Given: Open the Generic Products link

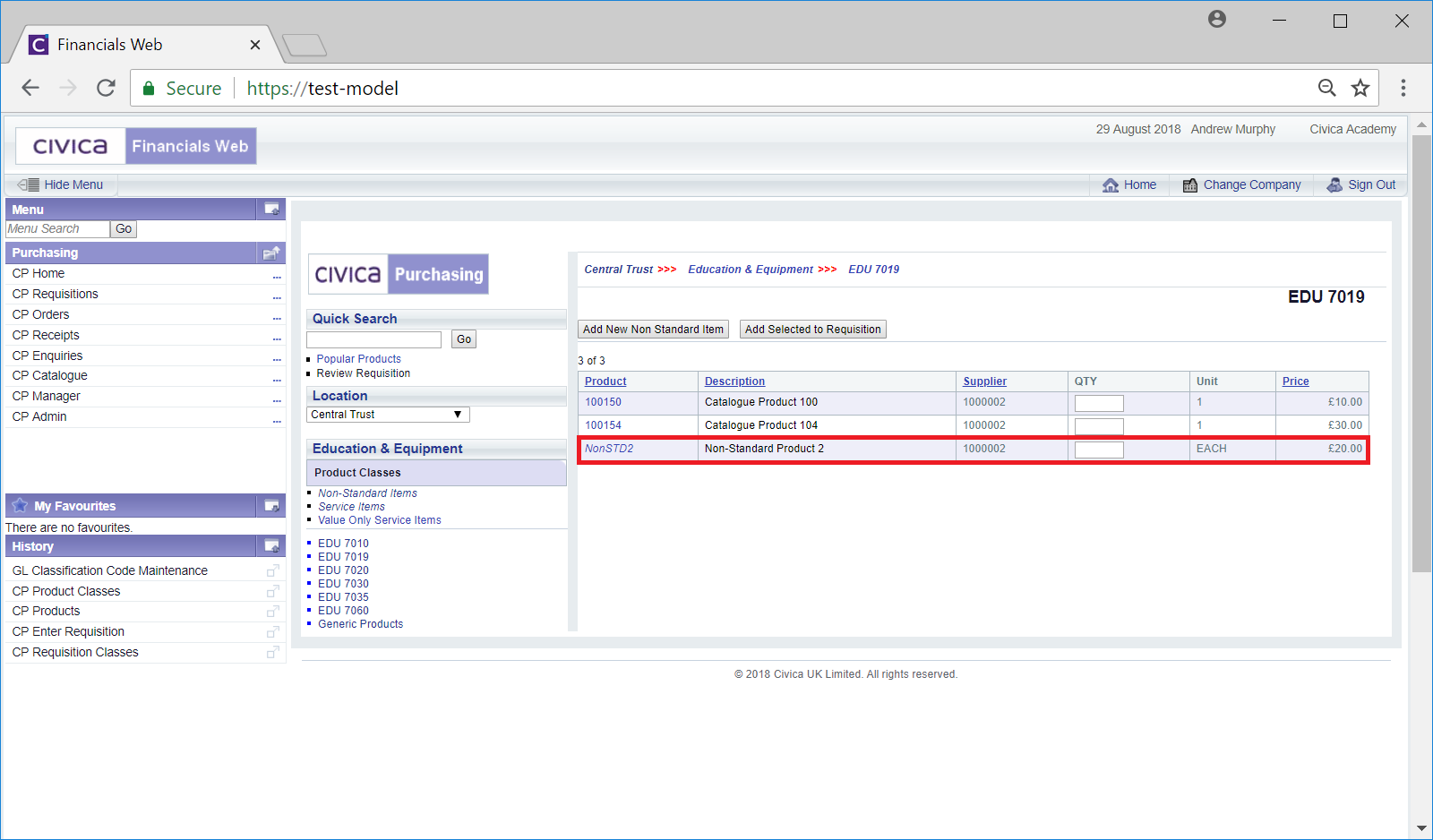Looking at the screenshot, I should [361, 624].
